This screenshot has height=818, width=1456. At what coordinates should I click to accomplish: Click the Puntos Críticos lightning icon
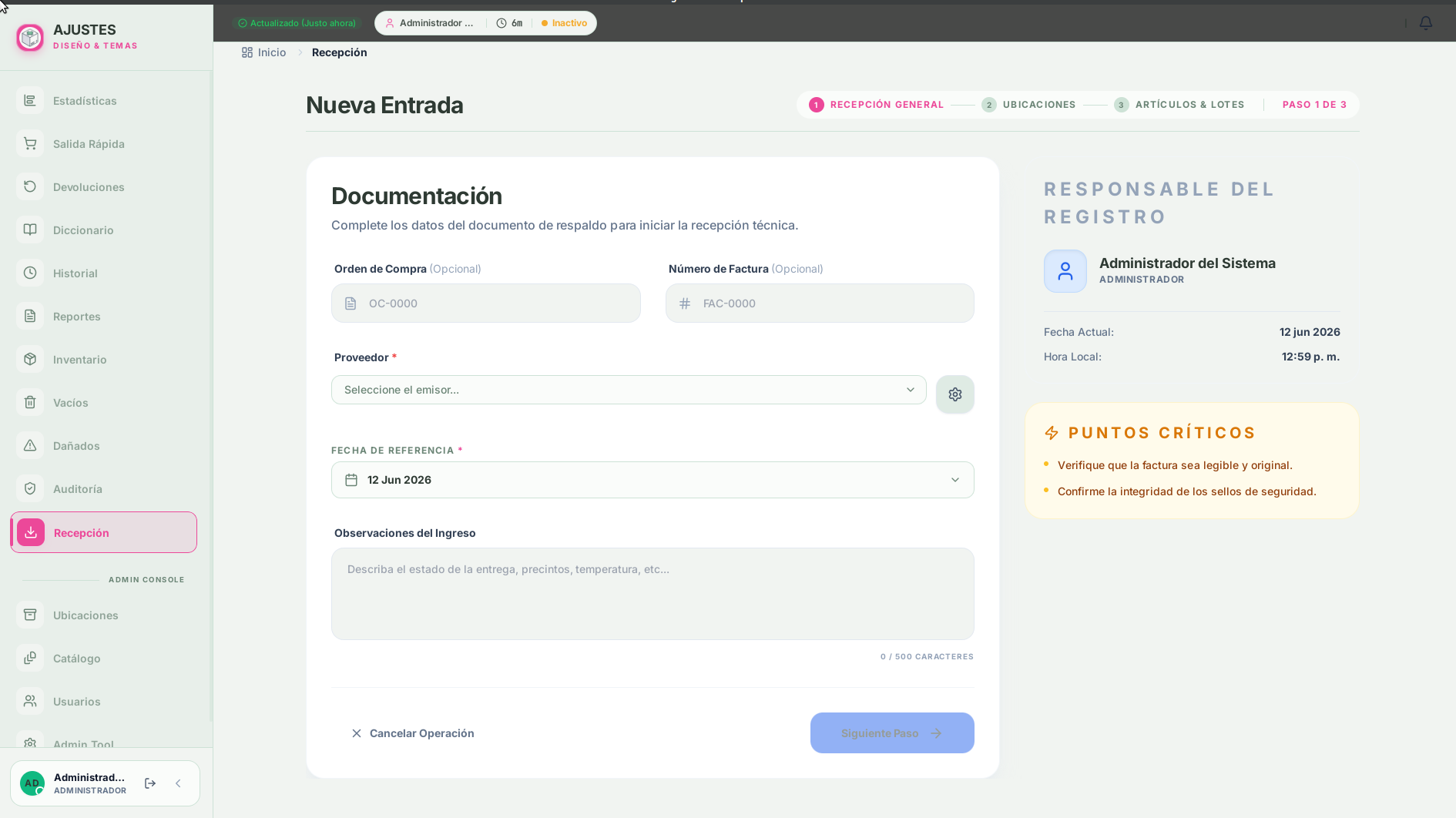point(1052,433)
